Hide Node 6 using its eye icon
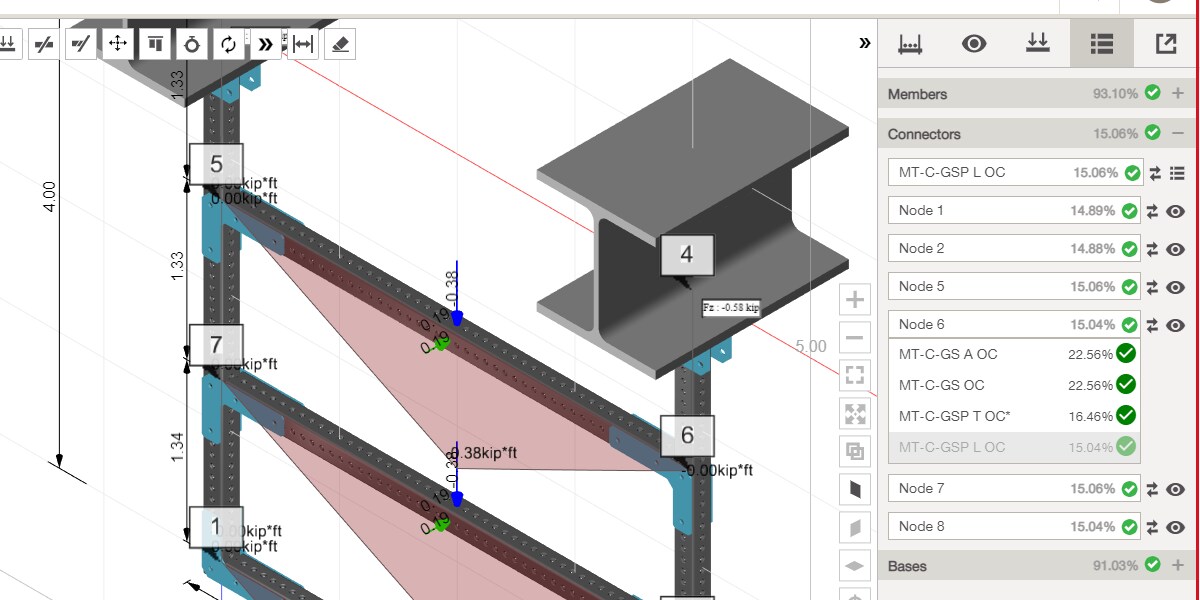This screenshot has height=600, width=1200. pyautogui.click(x=1175, y=325)
